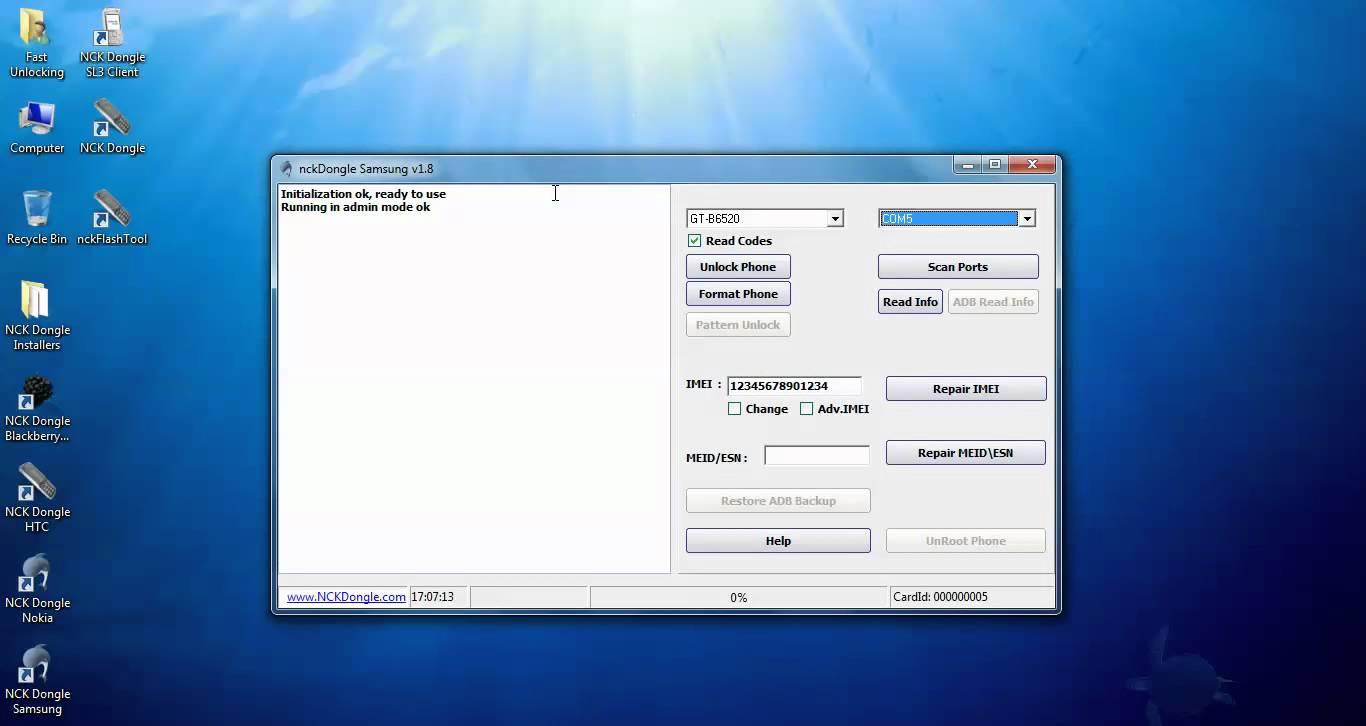The image size is (1366, 726).
Task: Toggle the Read Codes checkbox
Action: (694, 241)
